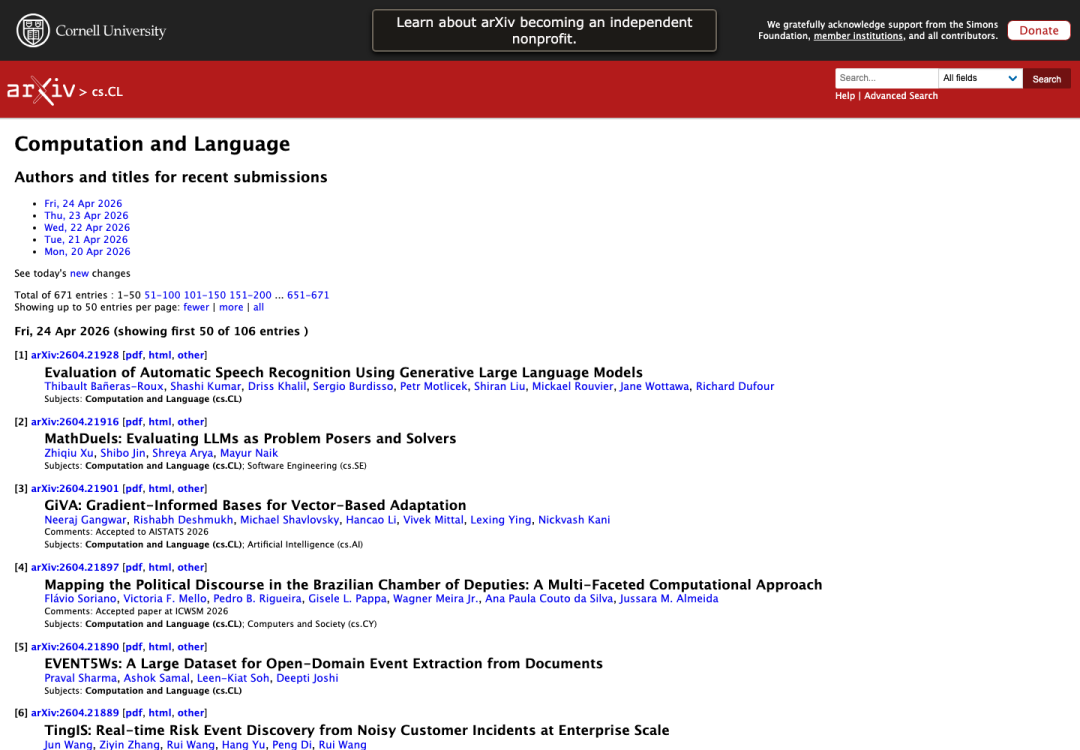This screenshot has width=1080, height=750.
Task: Open author Thibault Bañeras-Roux
Action: pos(104,386)
